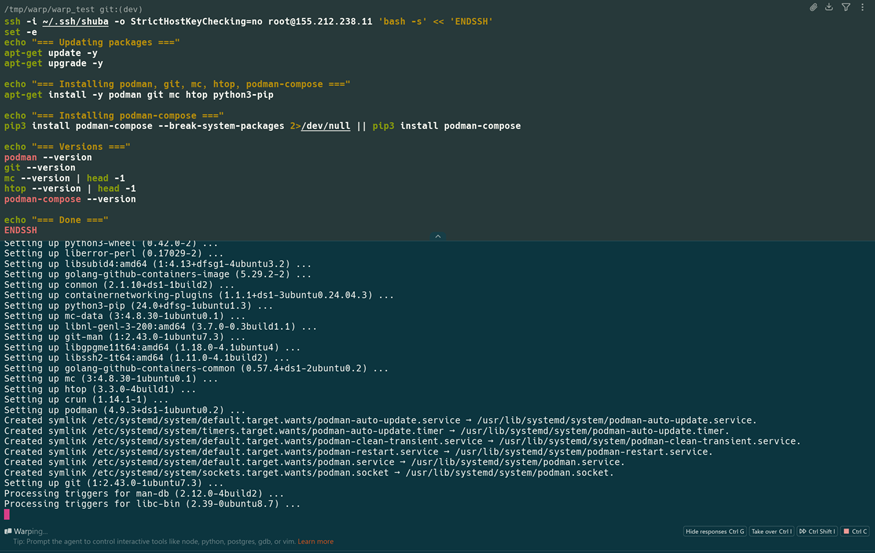Click the /dev/null path in the command
Image resolution: width=875 pixels, height=553 pixels.
click(325, 126)
